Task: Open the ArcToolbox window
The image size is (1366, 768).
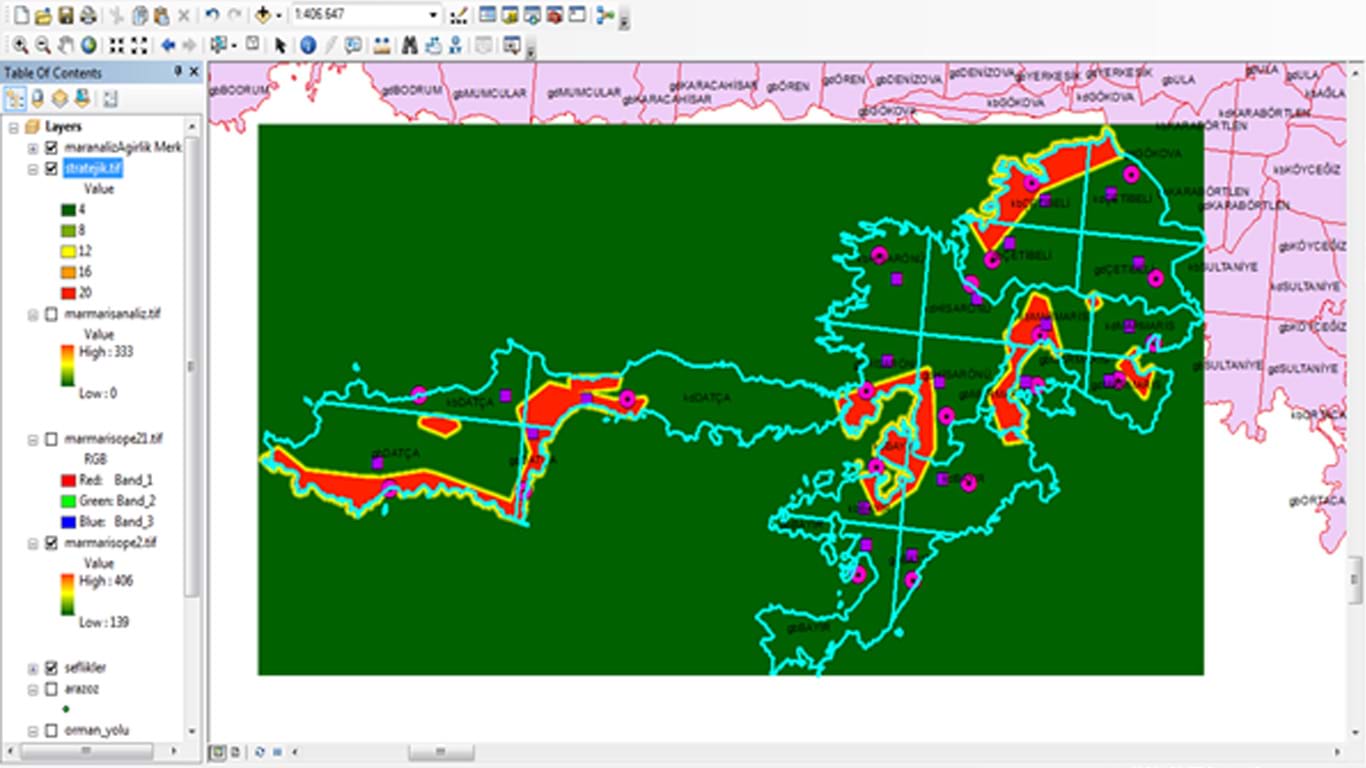Action: 554,16
